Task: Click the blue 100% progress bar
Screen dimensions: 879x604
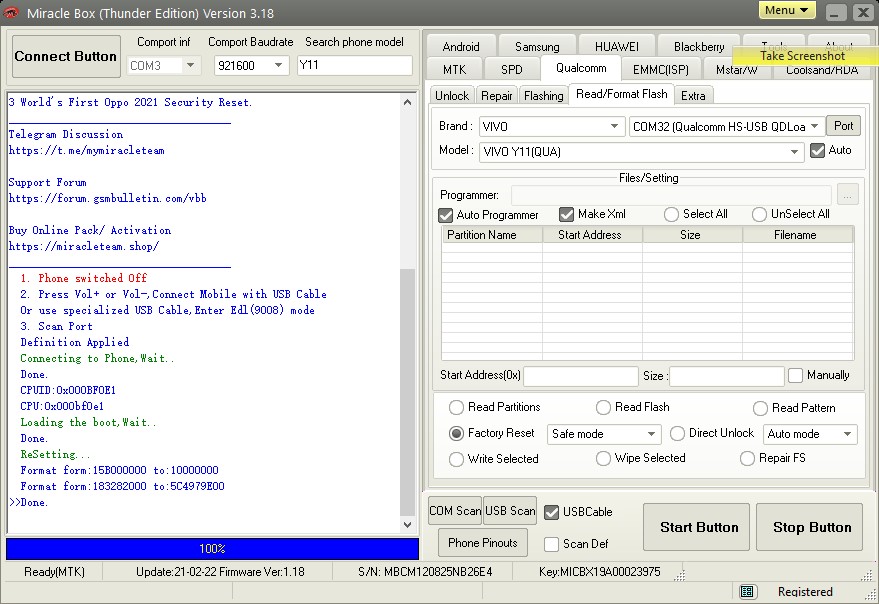Action: pyautogui.click(x=212, y=548)
